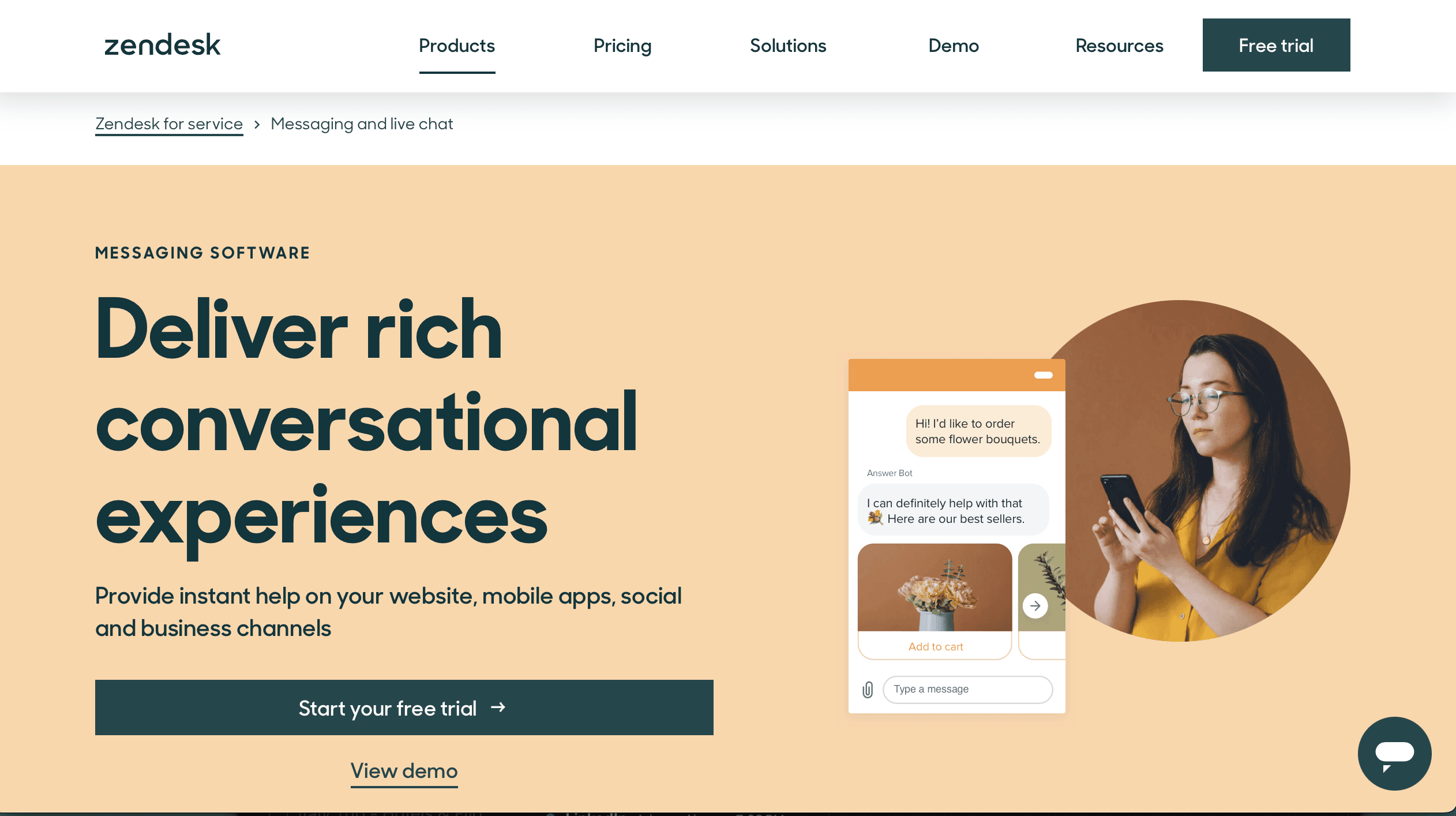Click the Products navigation menu item
1456x816 pixels.
[457, 45]
